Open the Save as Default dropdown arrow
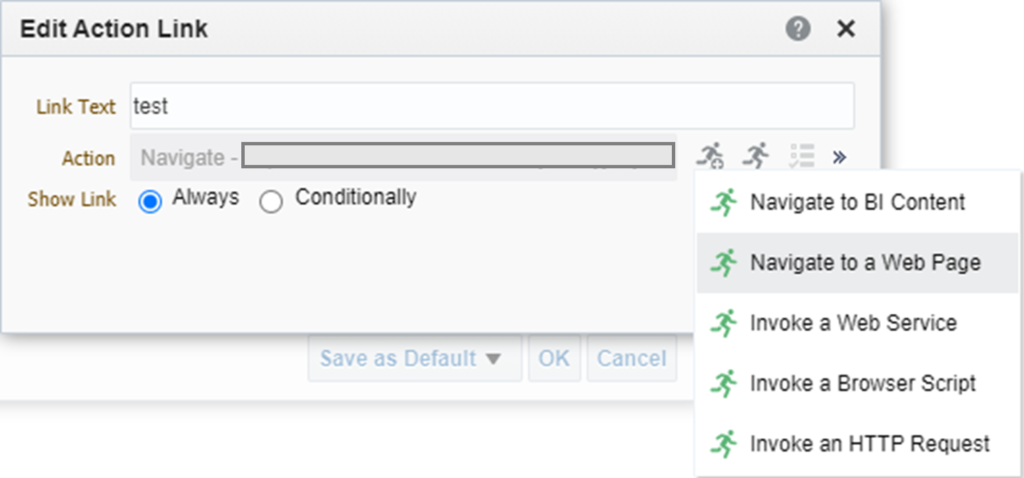 [x=493, y=358]
